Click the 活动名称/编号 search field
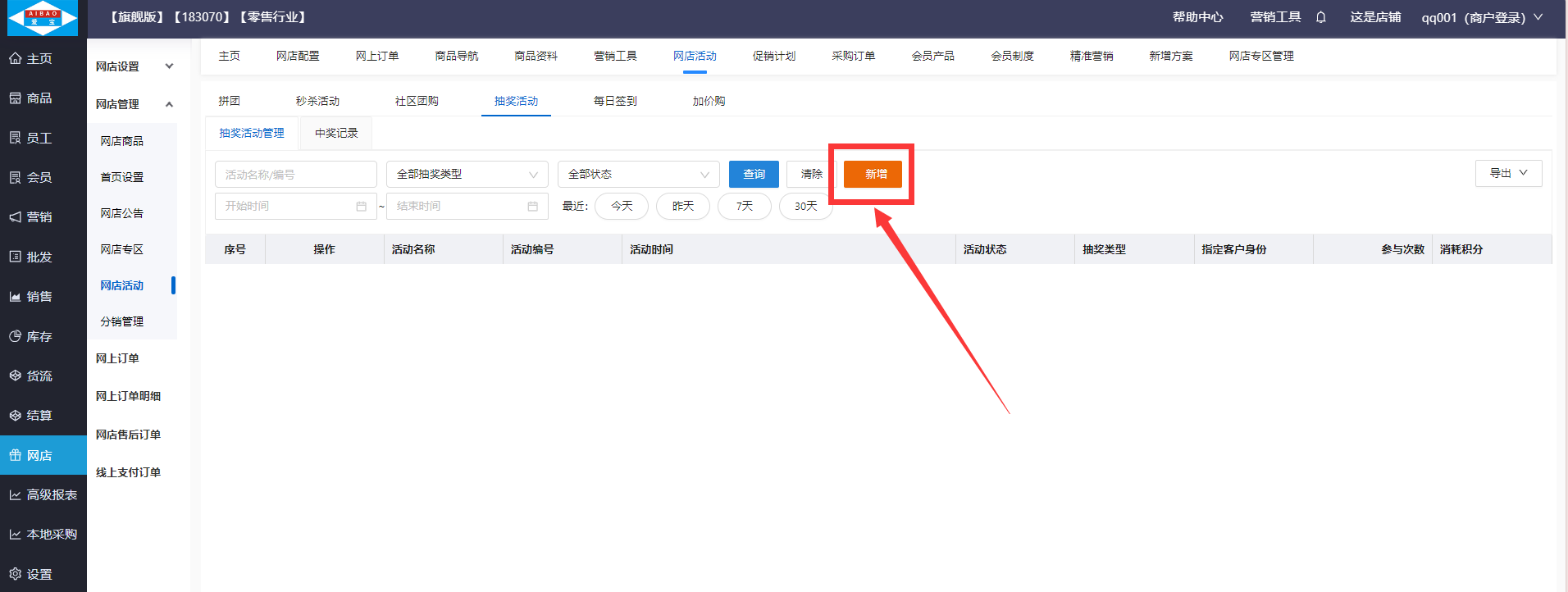 pos(295,175)
